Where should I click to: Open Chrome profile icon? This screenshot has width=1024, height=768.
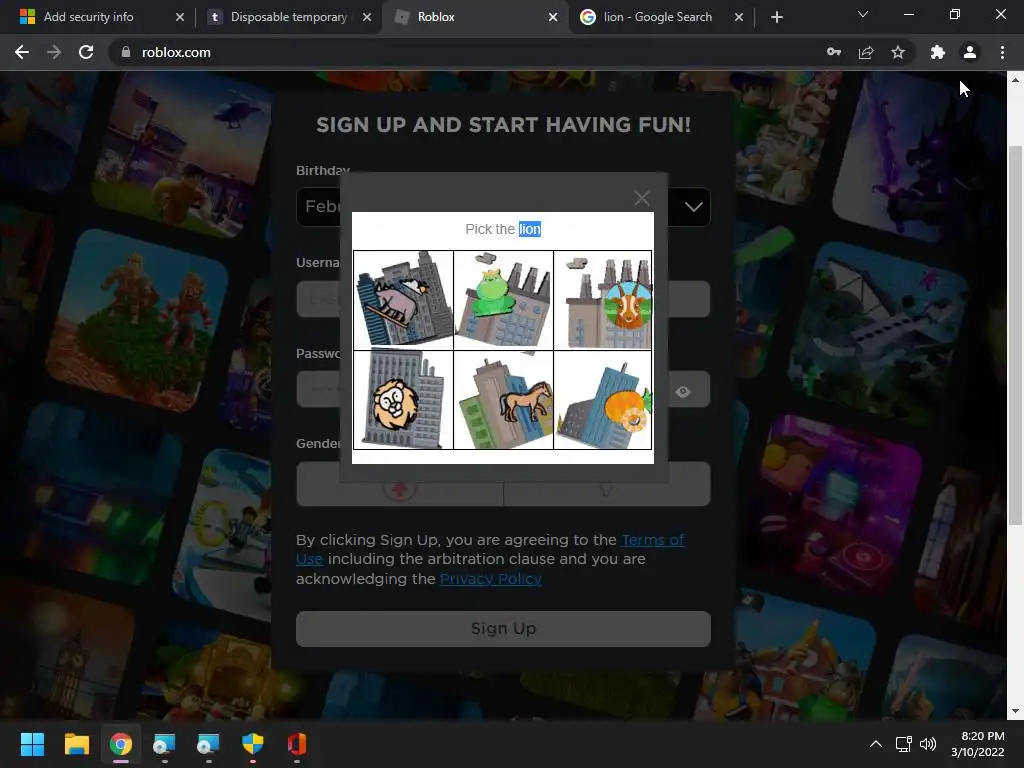coord(970,52)
